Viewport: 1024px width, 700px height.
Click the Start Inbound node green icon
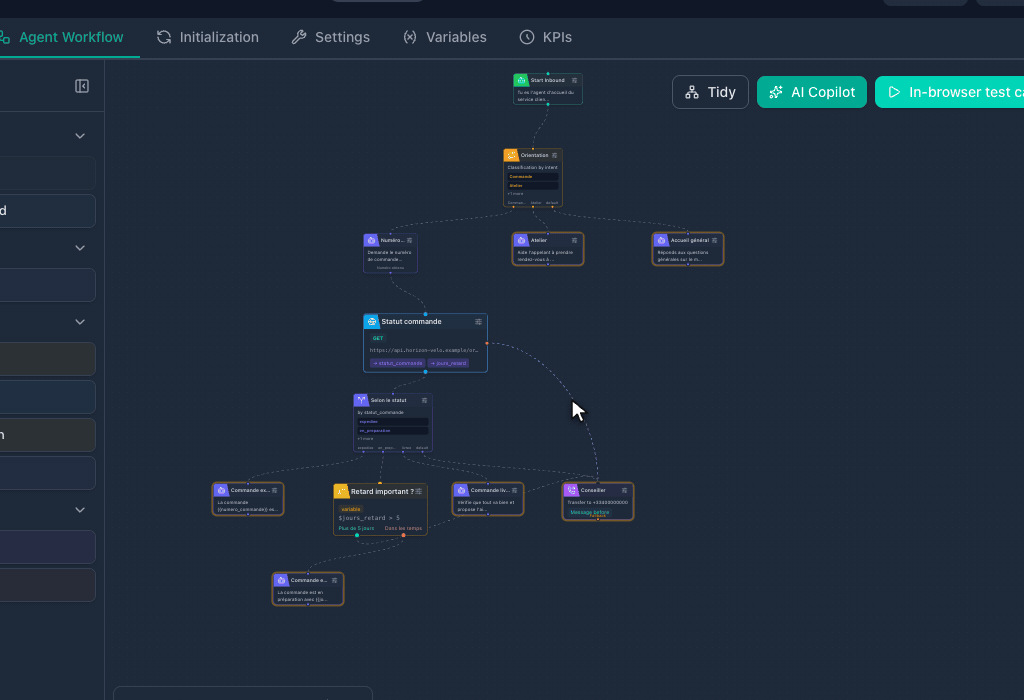click(x=521, y=80)
